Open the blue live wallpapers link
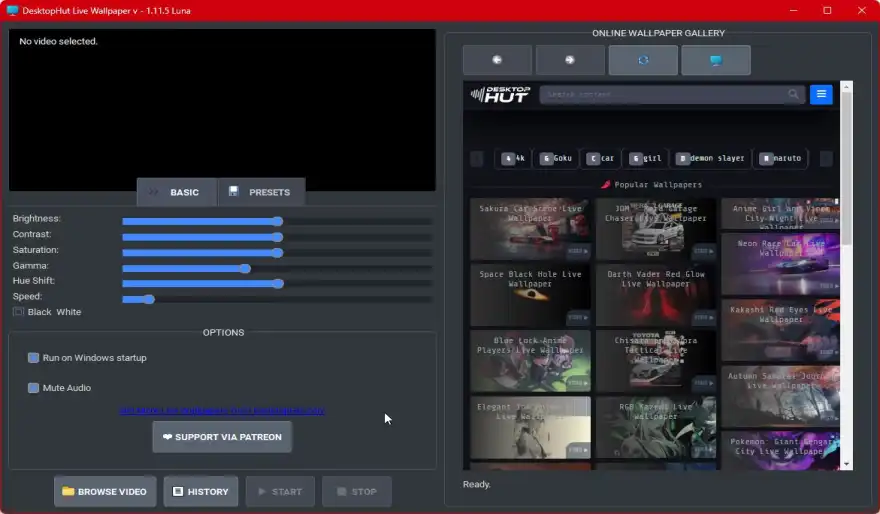 (222, 410)
